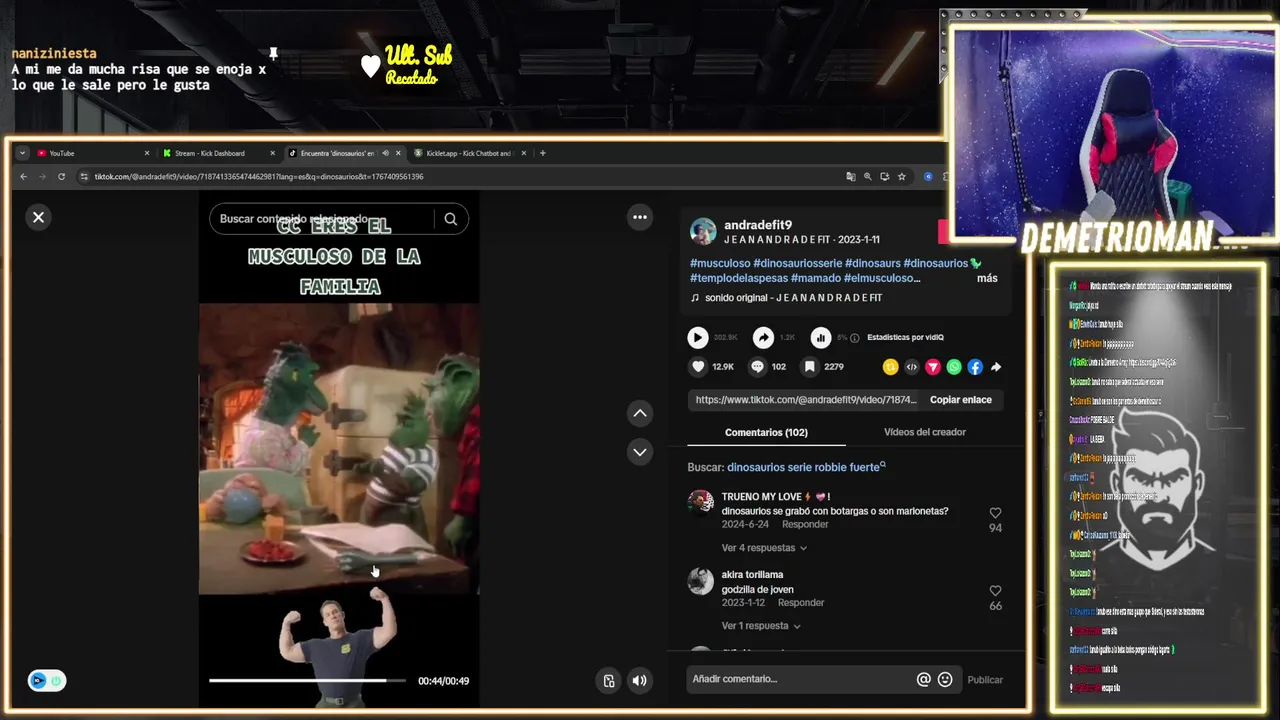Image resolution: width=1280 pixels, height=720 pixels.
Task: Click the clipboard icon beside volume
Action: tap(609, 681)
